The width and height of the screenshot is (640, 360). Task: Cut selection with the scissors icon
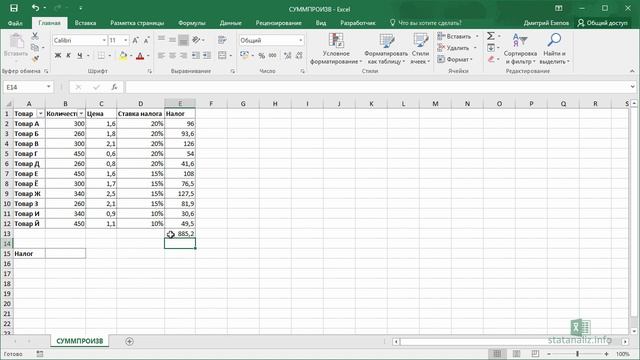(35, 36)
